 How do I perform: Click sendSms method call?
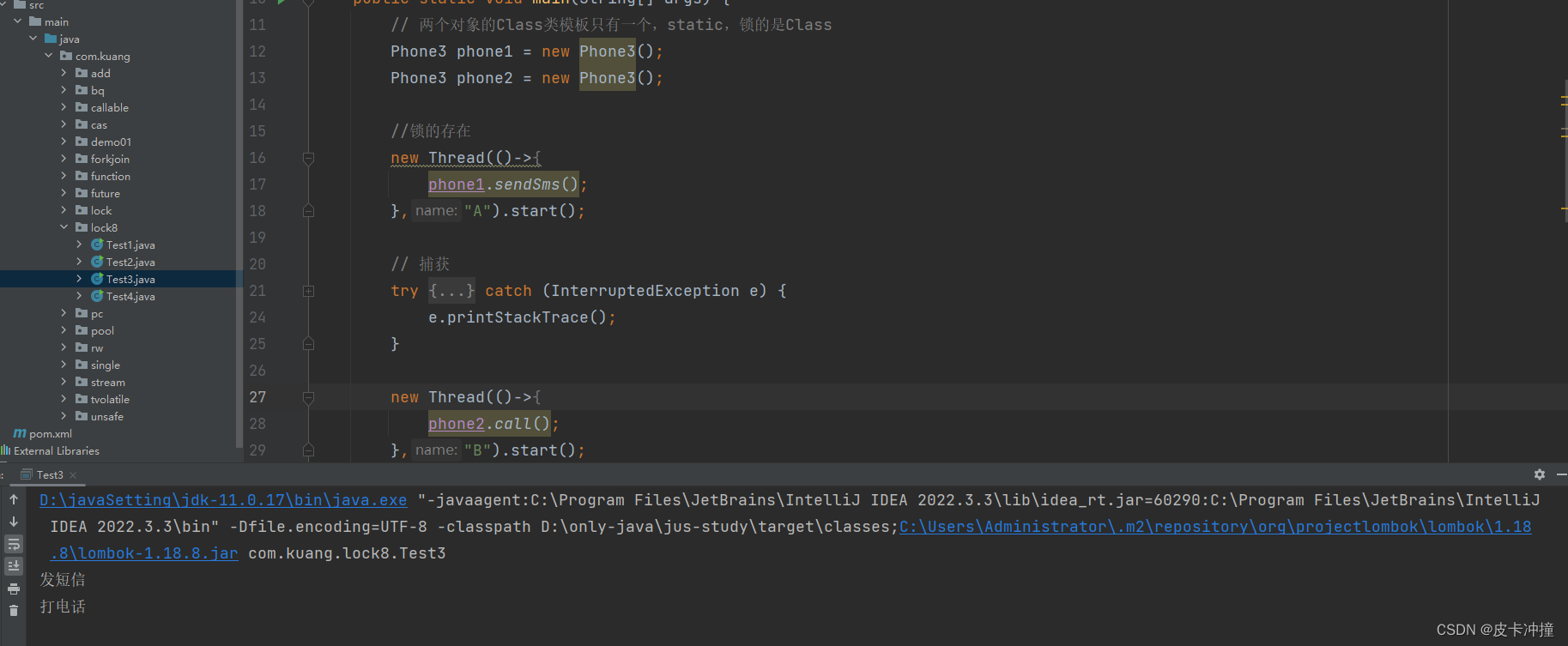527,184
